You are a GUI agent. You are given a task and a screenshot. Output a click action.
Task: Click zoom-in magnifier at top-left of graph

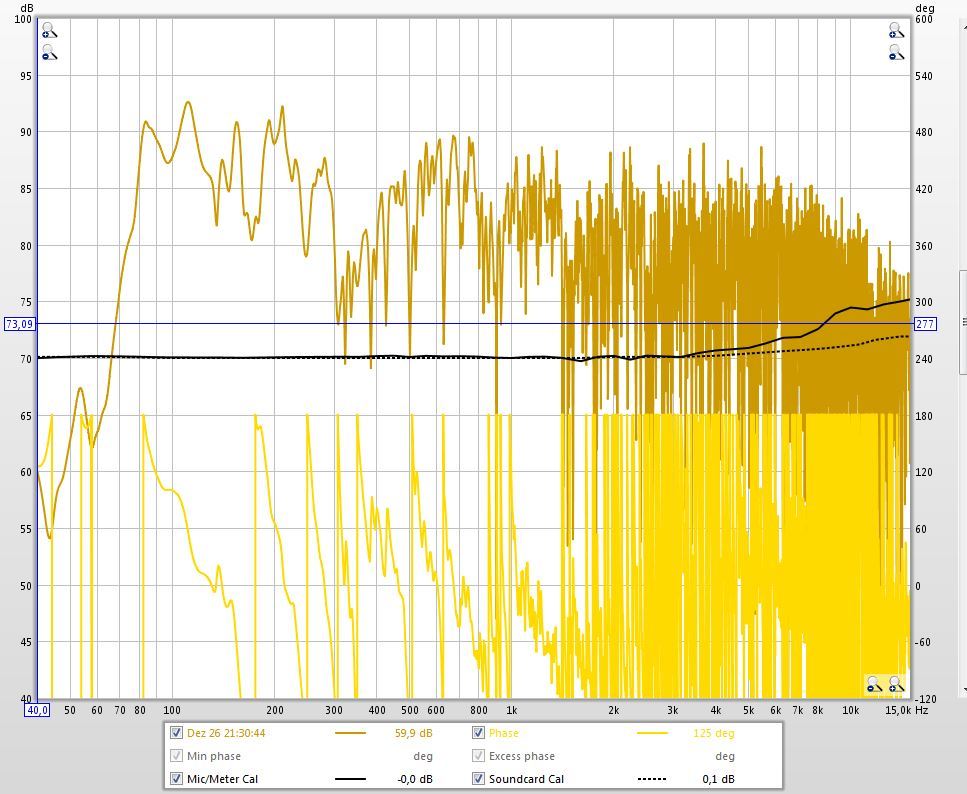tap(49, 32)
